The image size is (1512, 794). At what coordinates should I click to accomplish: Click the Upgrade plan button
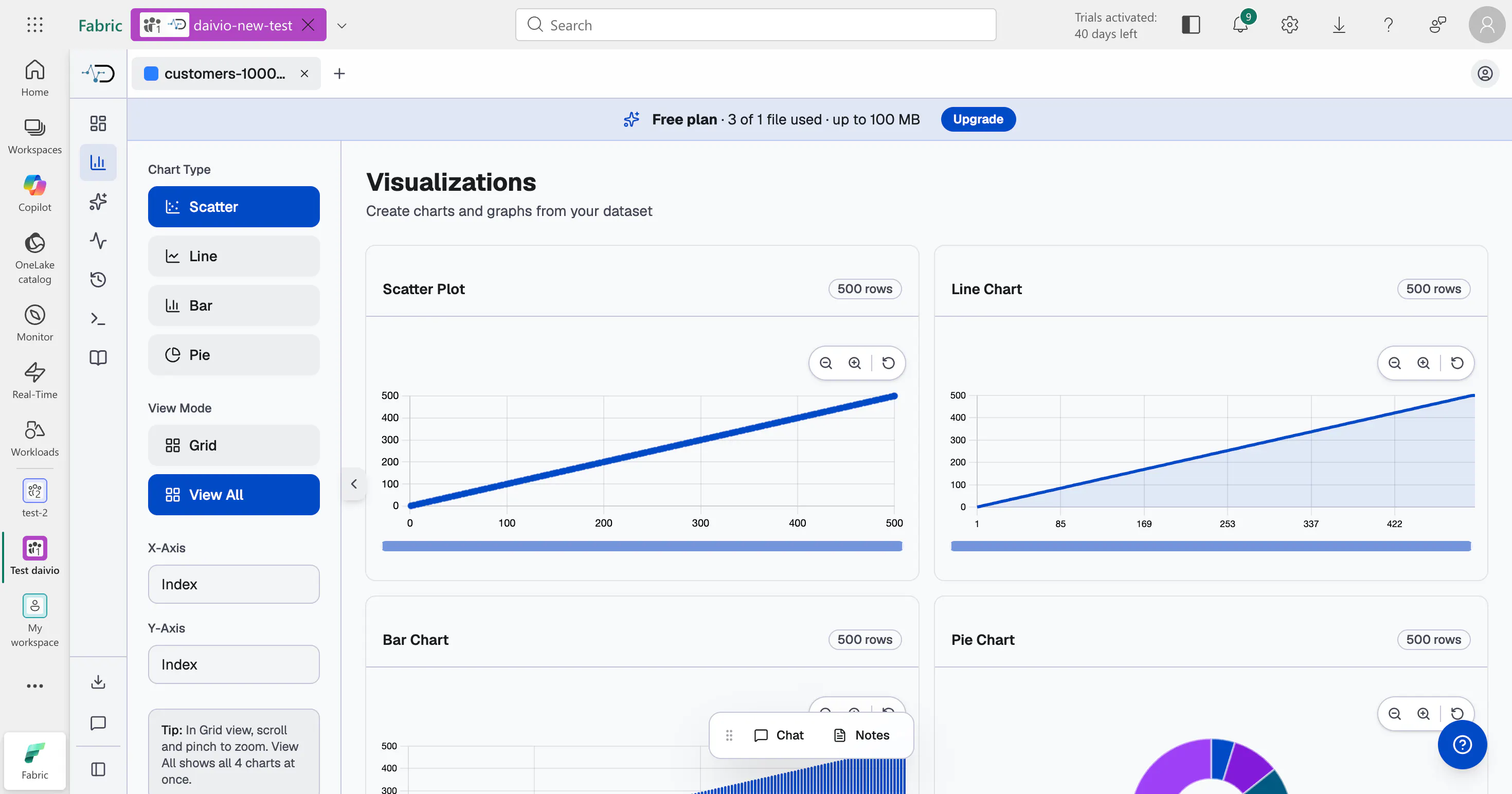pyautogui.click(x=978, y=119)
